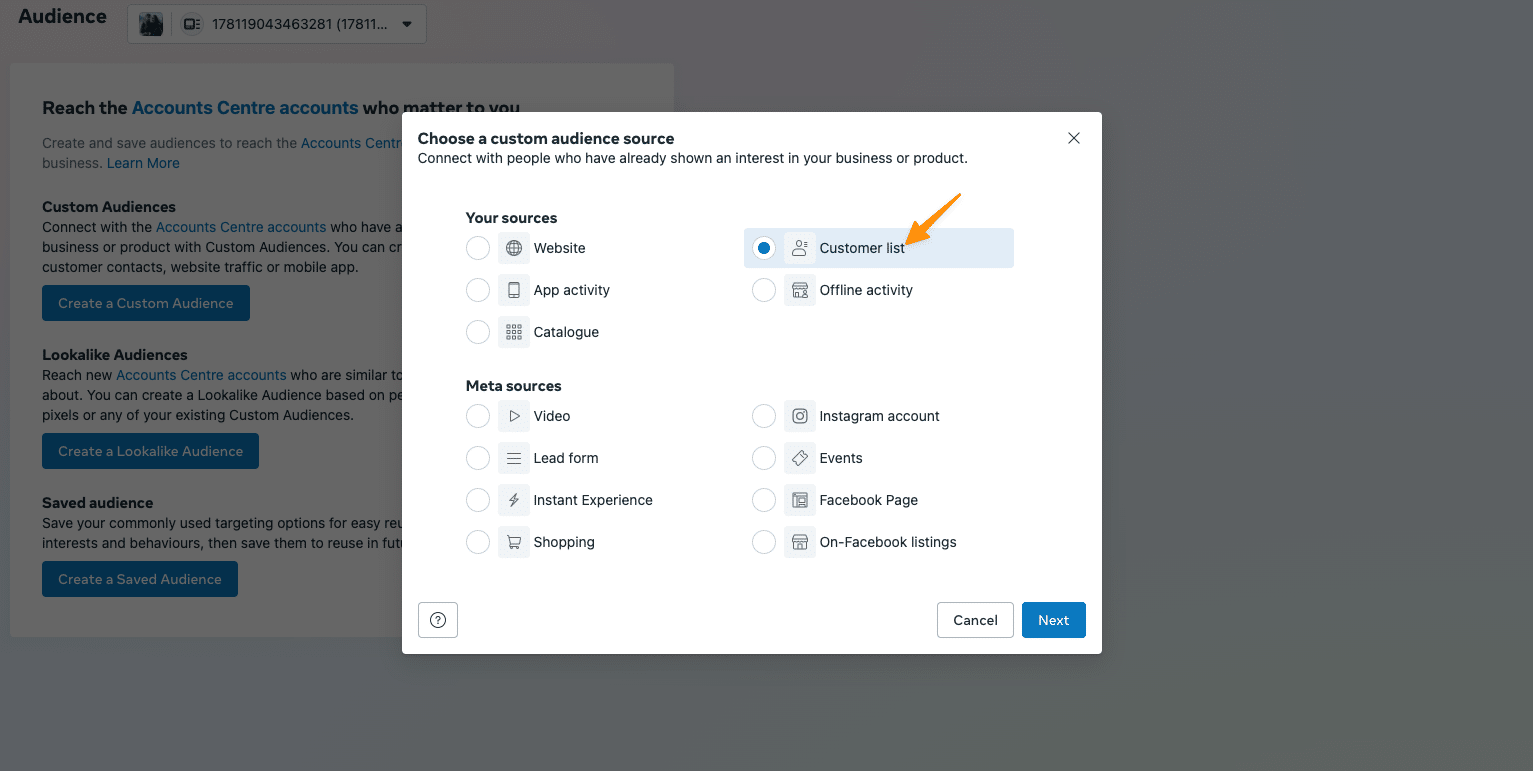
Task: Click the App activity phone icon
Action: click(x=514, y=290)
